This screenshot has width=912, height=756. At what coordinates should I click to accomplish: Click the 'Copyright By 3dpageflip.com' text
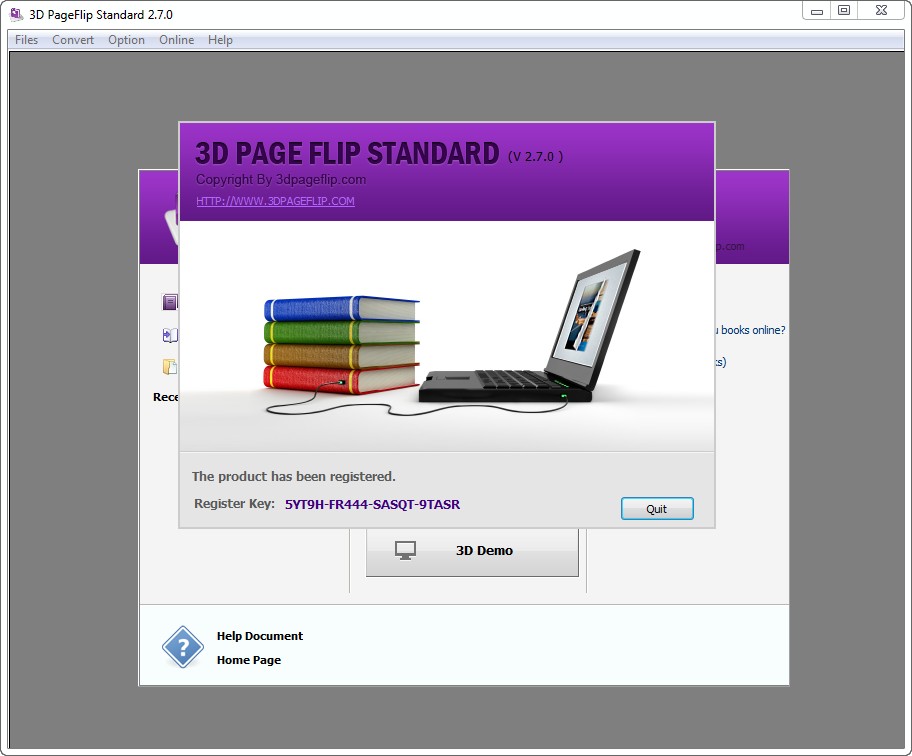tap(281, 180)
